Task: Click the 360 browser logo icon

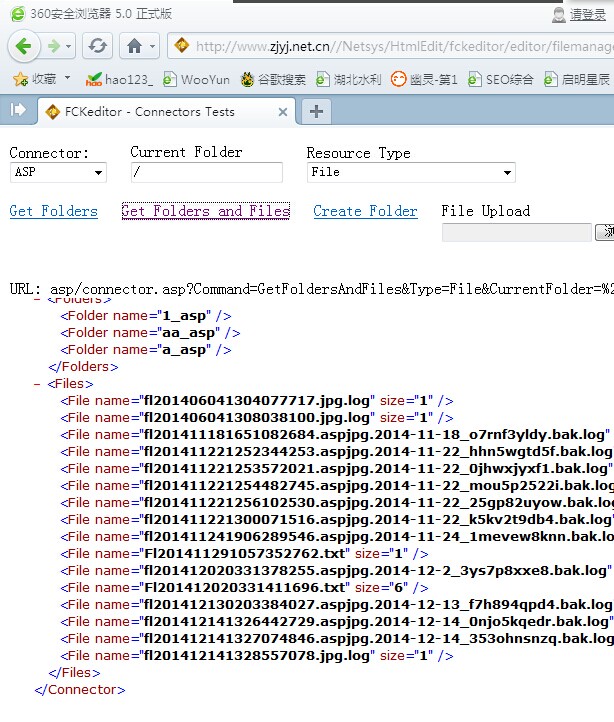Action: coord(18,14)
